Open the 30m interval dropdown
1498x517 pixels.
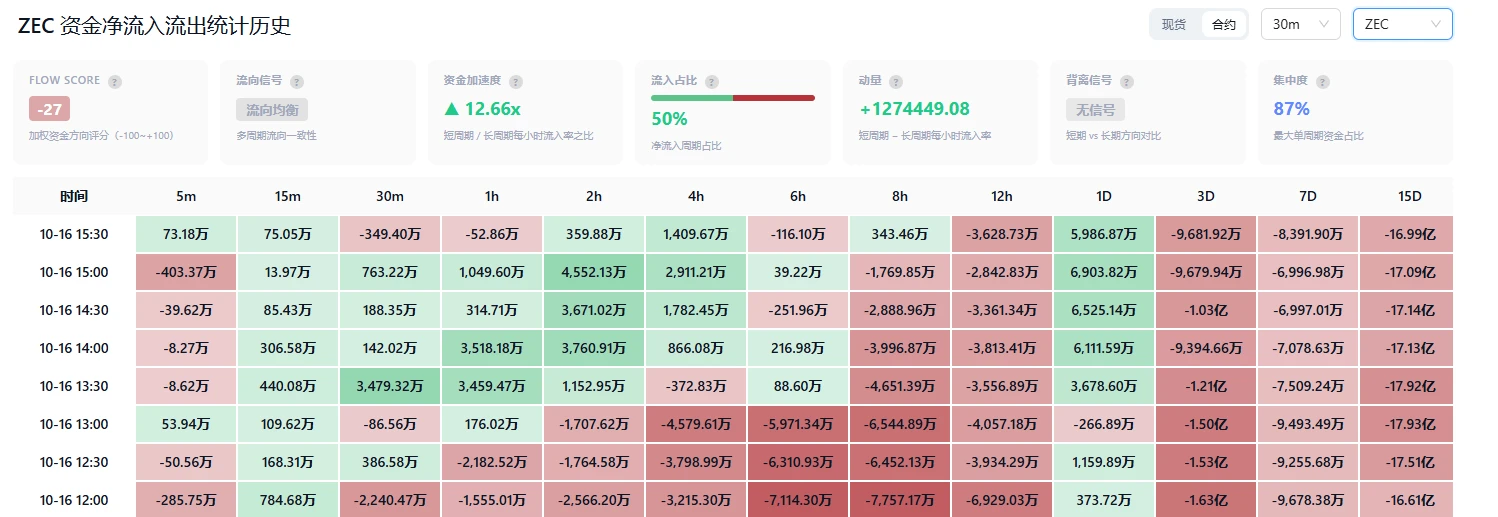coord(1300,25)
